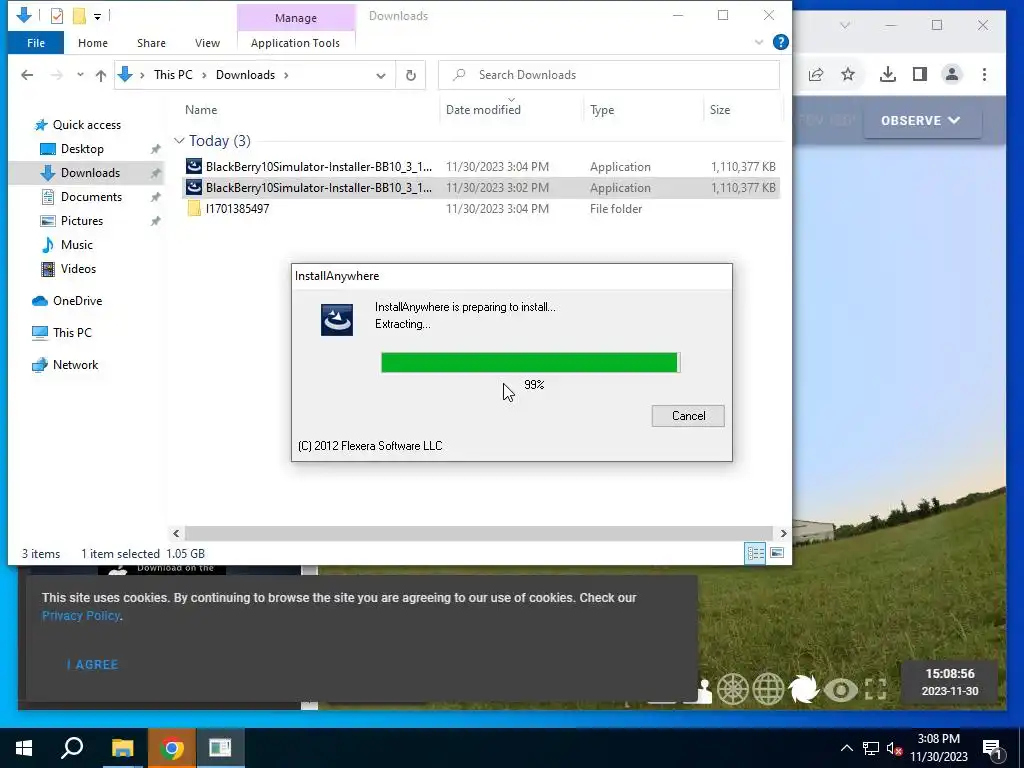Open Documents in the navigation pane
Viewport: 1024px width, 768px height.
tap(91, 197)
